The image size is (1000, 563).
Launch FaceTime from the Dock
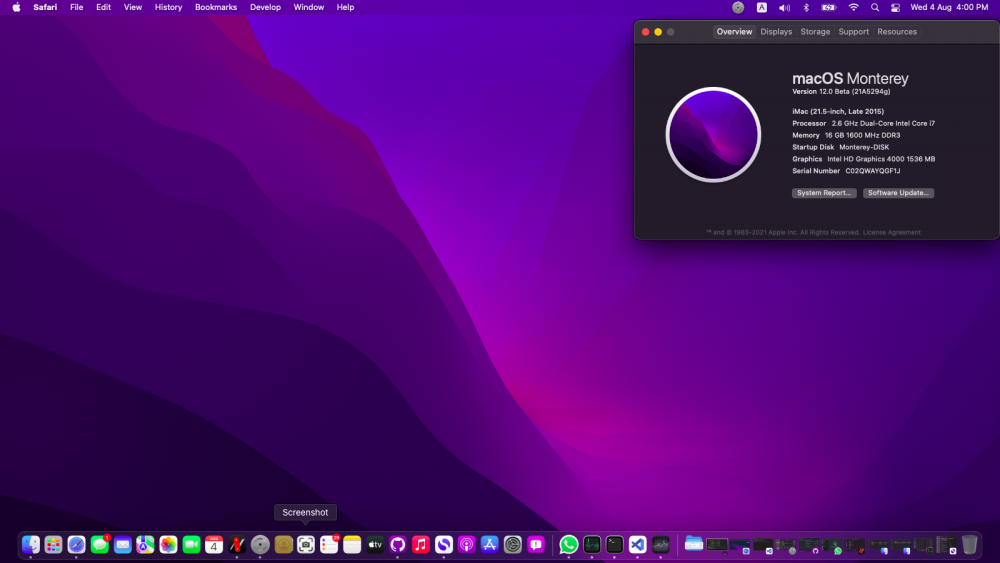[191, 545]
